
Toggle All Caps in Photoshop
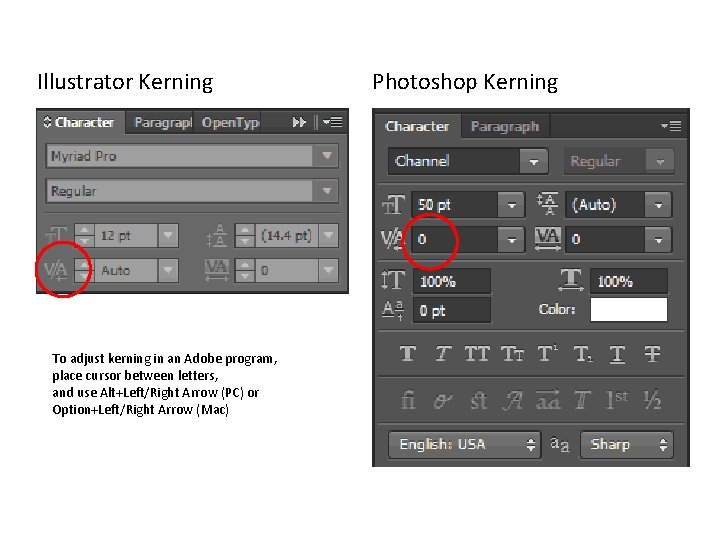coord(477,354)
